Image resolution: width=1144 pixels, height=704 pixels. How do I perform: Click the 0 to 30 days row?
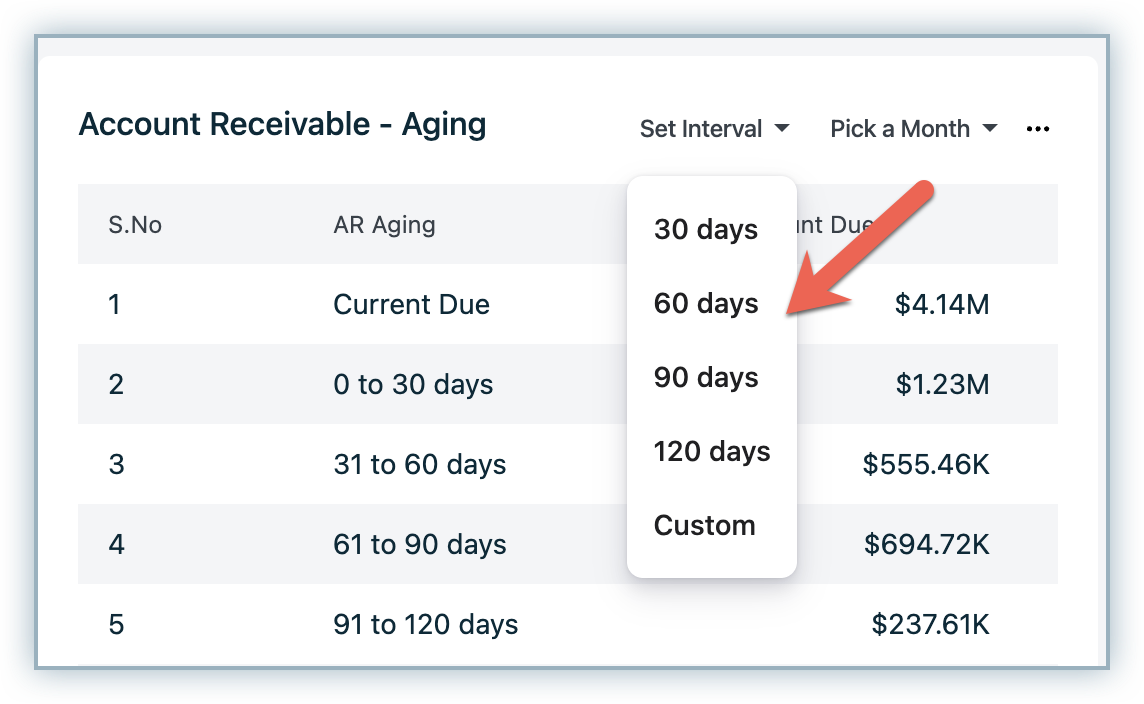coord(413,384)
